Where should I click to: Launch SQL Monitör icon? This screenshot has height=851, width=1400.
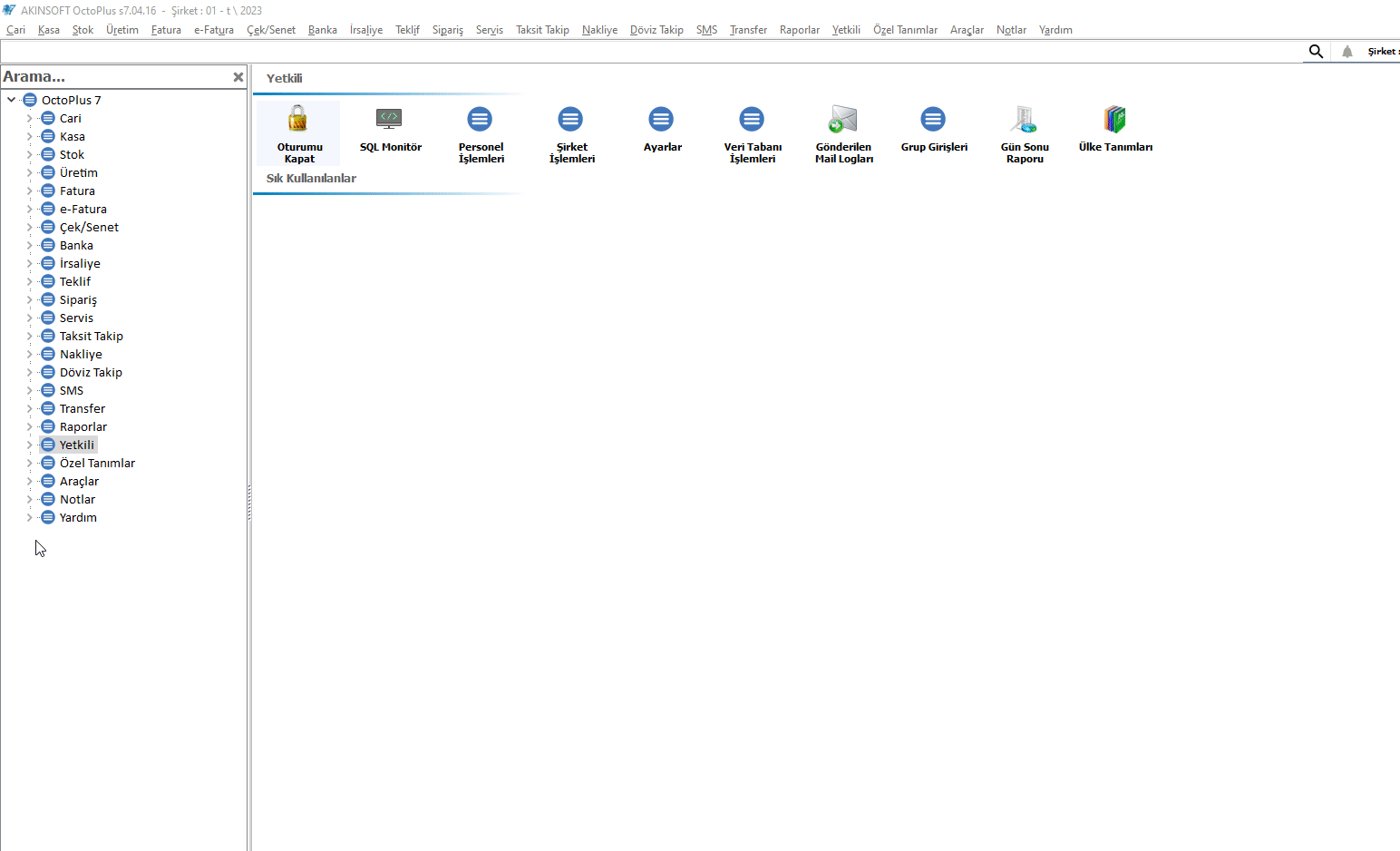tap(389, 119)
